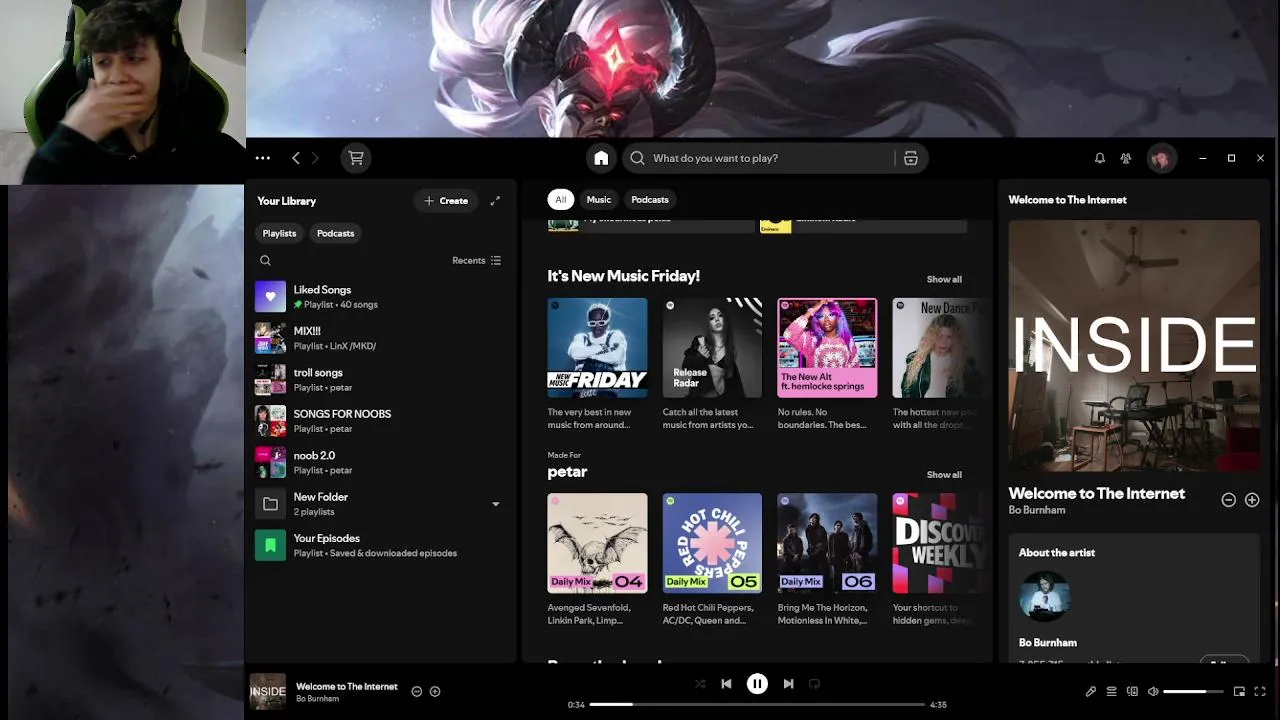This screenshot has width=1280, height=720.
Task: Seek in the song progress bar
Action: (757, 705)
